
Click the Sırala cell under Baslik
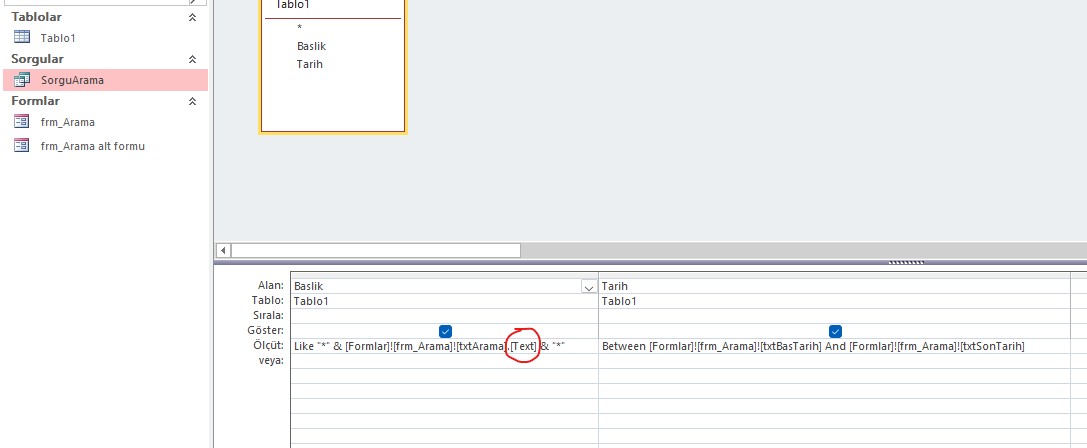click(x=444, y=316)
